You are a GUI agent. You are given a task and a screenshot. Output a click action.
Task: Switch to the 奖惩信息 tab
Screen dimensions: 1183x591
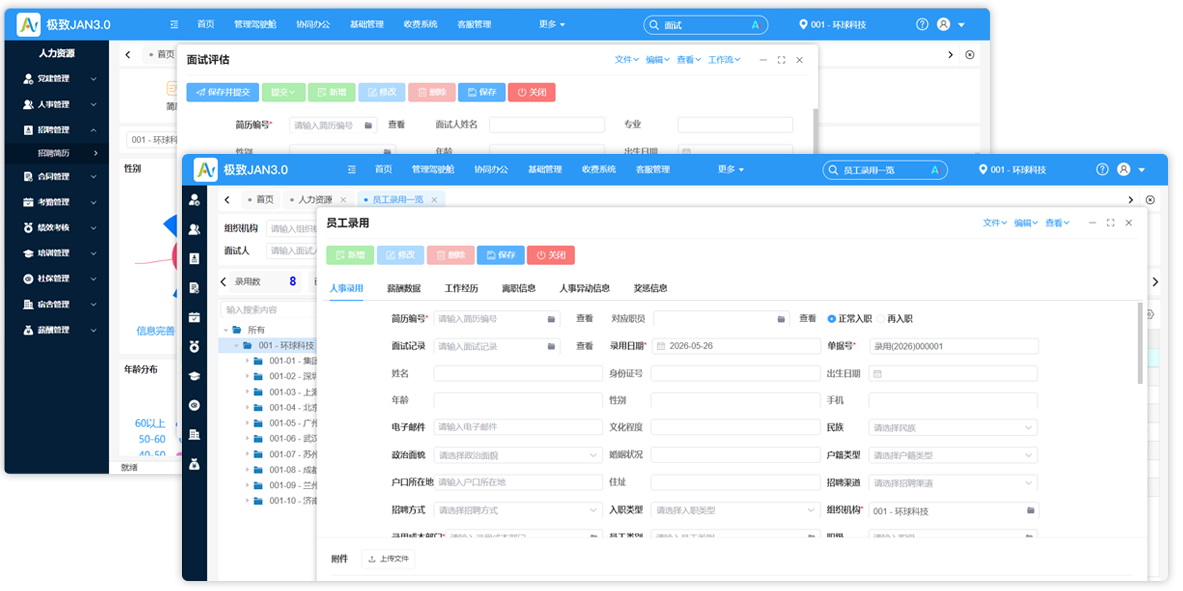tap(650, 288)
